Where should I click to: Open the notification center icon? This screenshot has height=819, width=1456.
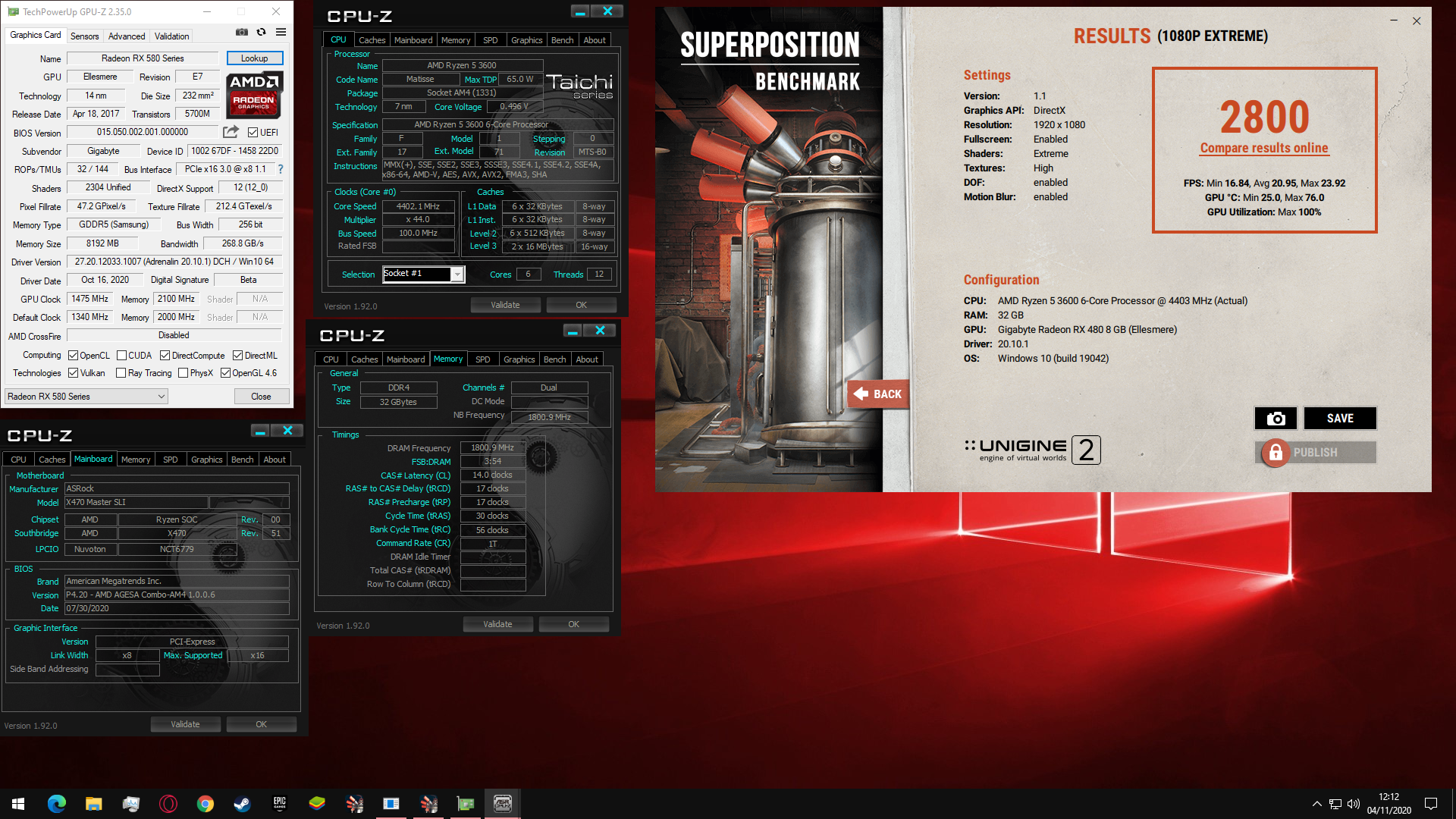pos(1431,804)
